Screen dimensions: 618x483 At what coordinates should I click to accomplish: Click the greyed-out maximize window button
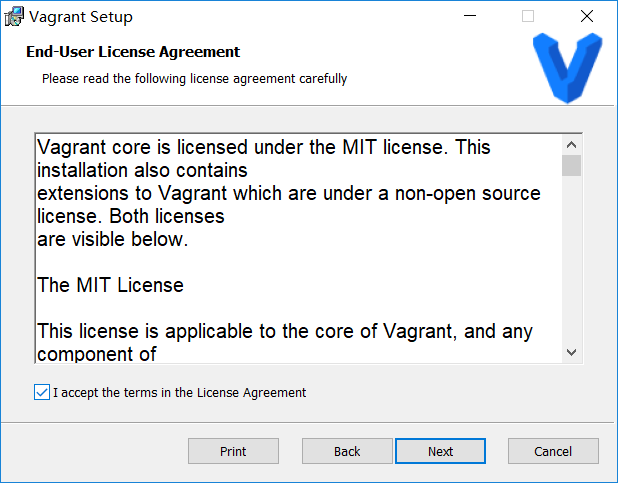[528, 17]
